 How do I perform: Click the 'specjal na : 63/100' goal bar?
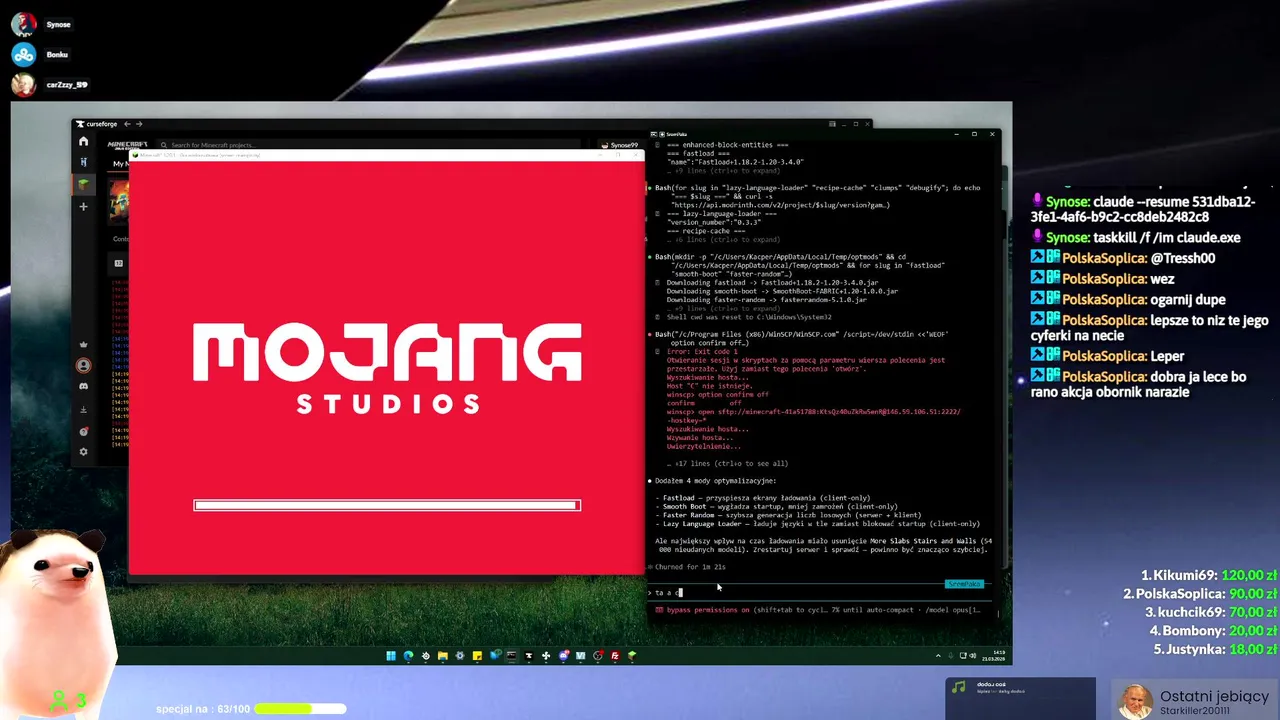251,709
